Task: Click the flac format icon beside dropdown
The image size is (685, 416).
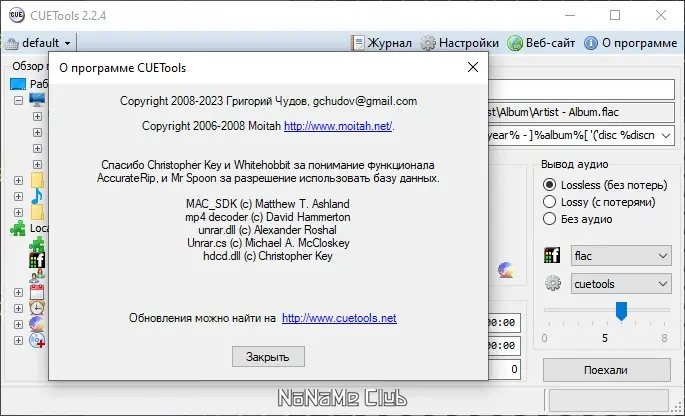Action: click(552, 255)
